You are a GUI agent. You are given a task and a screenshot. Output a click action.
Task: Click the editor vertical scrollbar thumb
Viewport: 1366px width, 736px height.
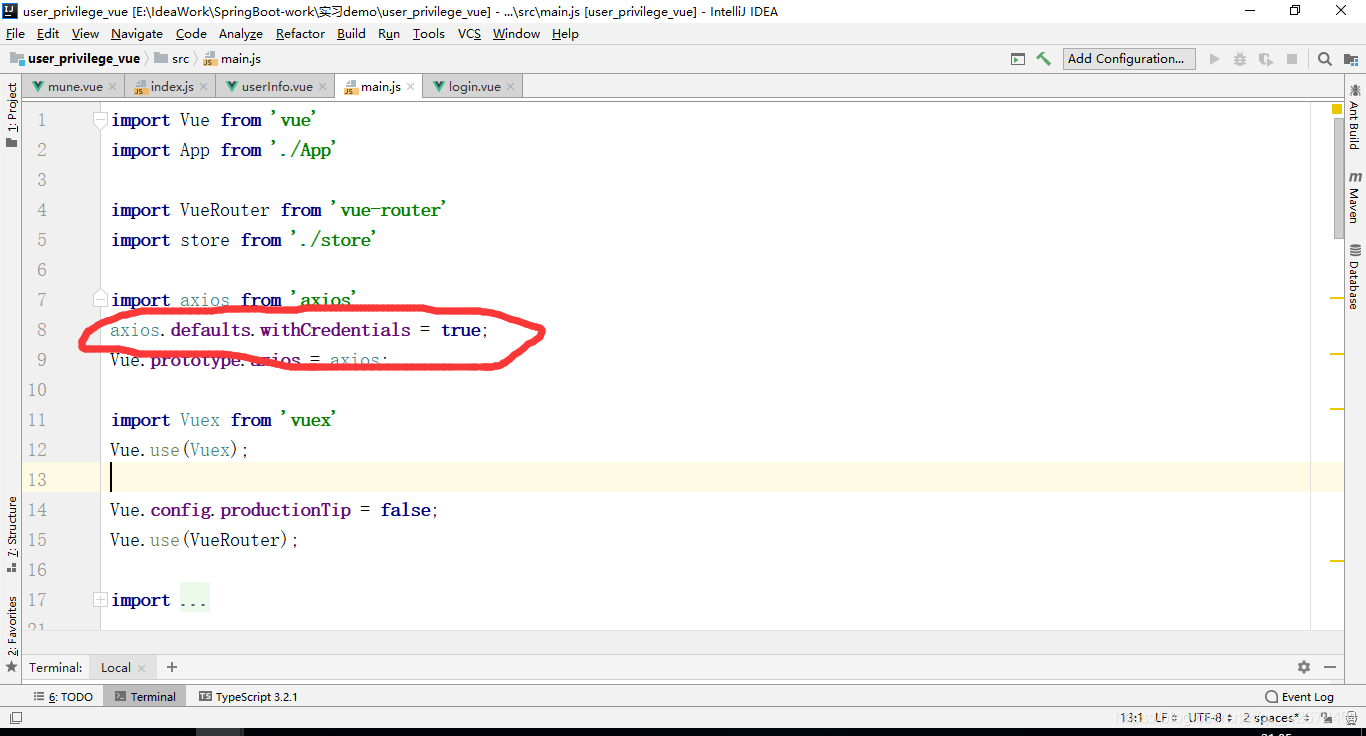(x=1339, y=178)
